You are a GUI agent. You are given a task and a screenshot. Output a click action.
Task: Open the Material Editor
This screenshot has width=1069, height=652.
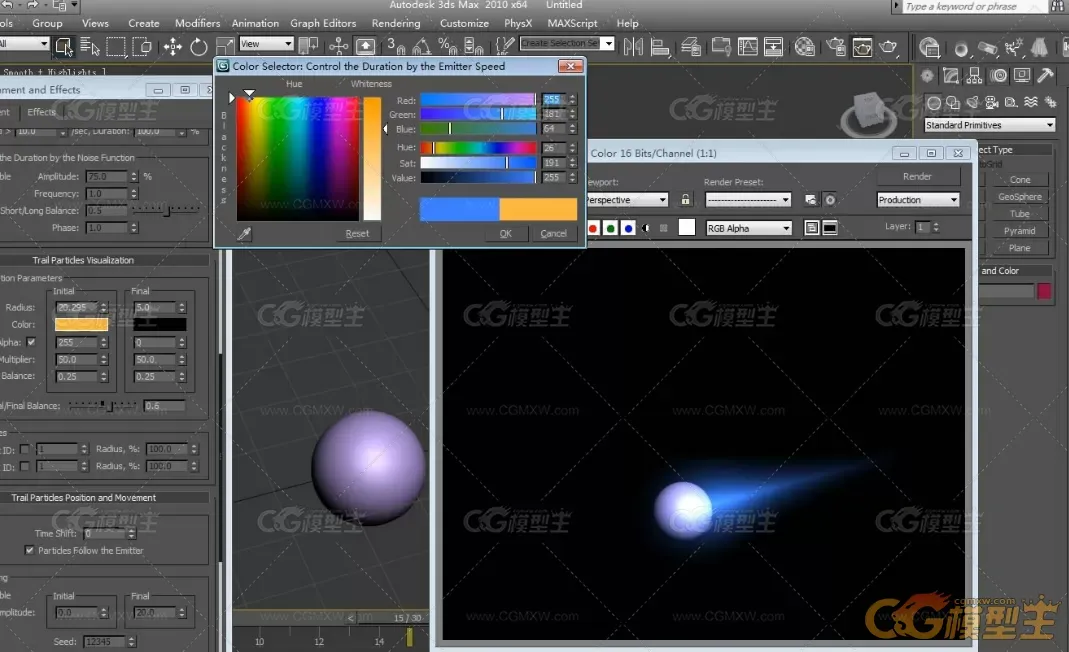(x=804, y=46)
